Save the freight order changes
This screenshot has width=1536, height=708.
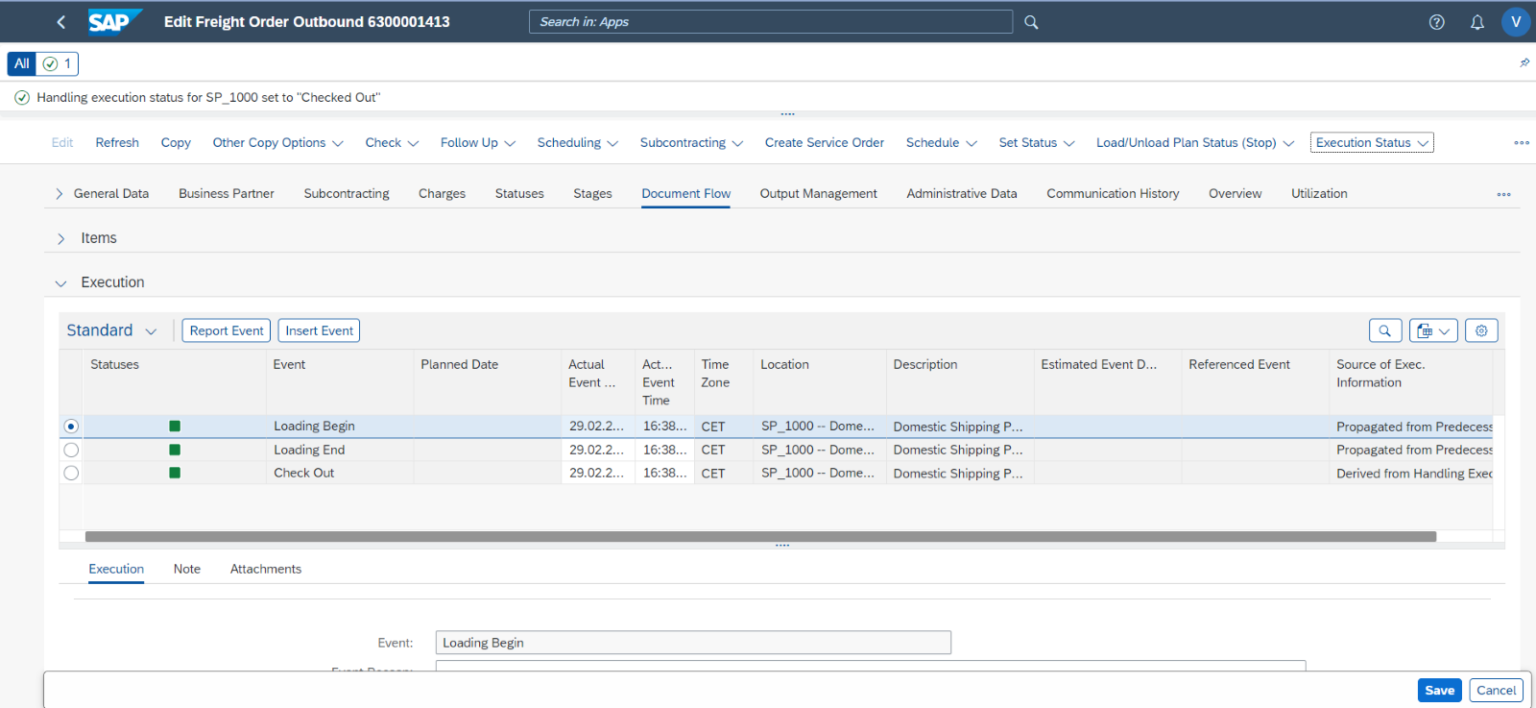1439,690
